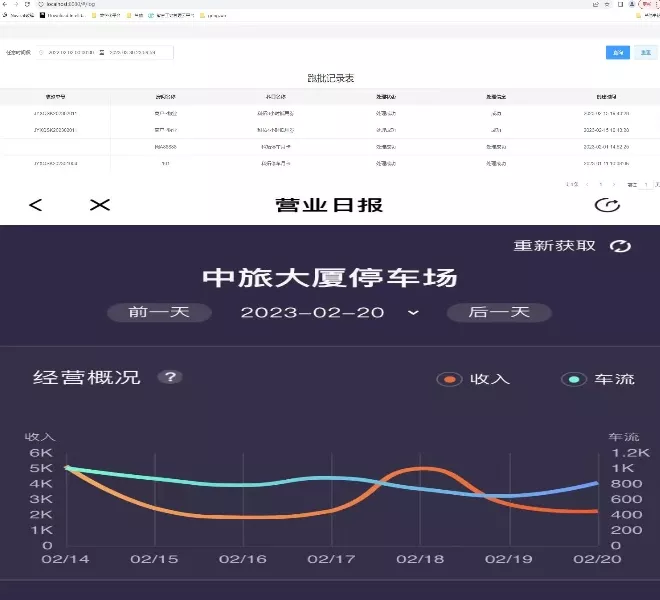Click the 中旅大厦停车场 title
Viewport: 660px width, 600px height.
[x=330, y=278]
